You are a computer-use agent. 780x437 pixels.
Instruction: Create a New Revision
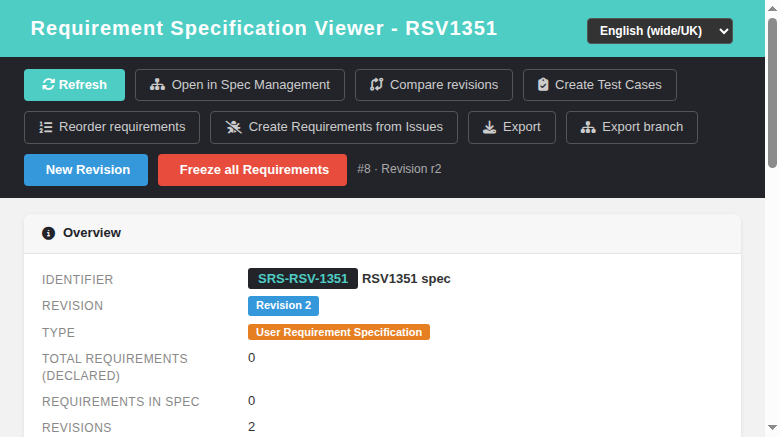pyautogui.click(x=86, y=170)
